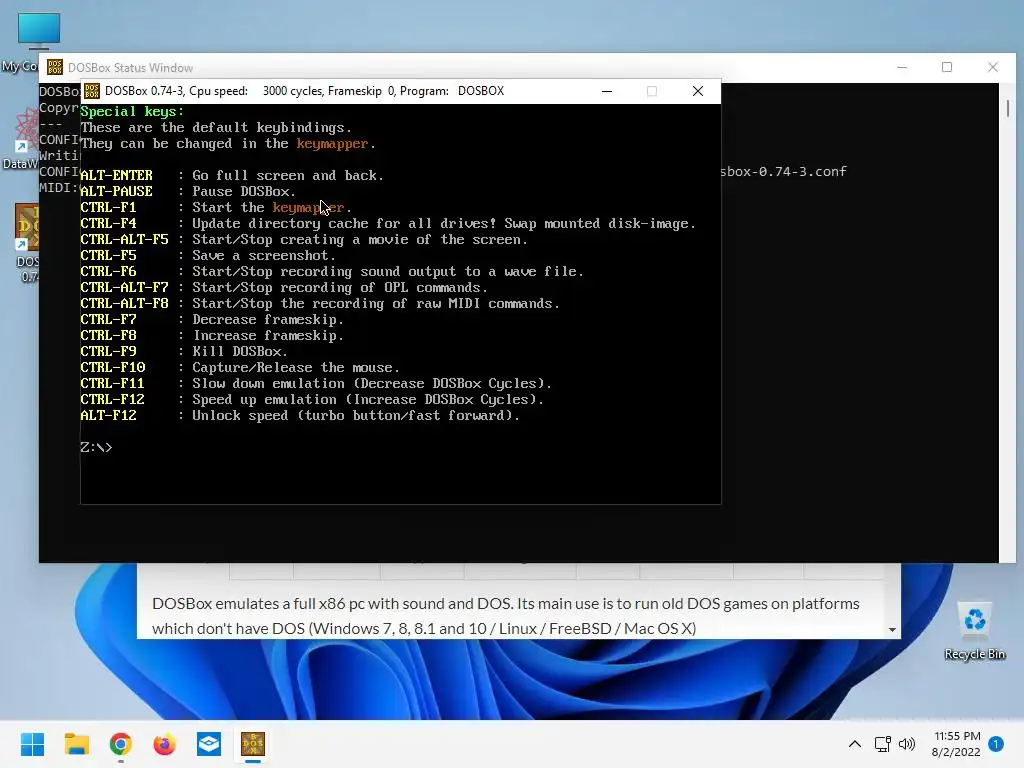The height and width of the screenshot is (768, 1024).
Task: Show hidden system tray icons
Action: tap(854, 744)
